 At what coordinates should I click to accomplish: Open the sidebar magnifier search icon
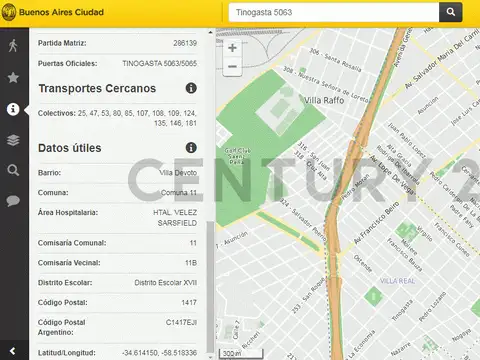(13, 170)
